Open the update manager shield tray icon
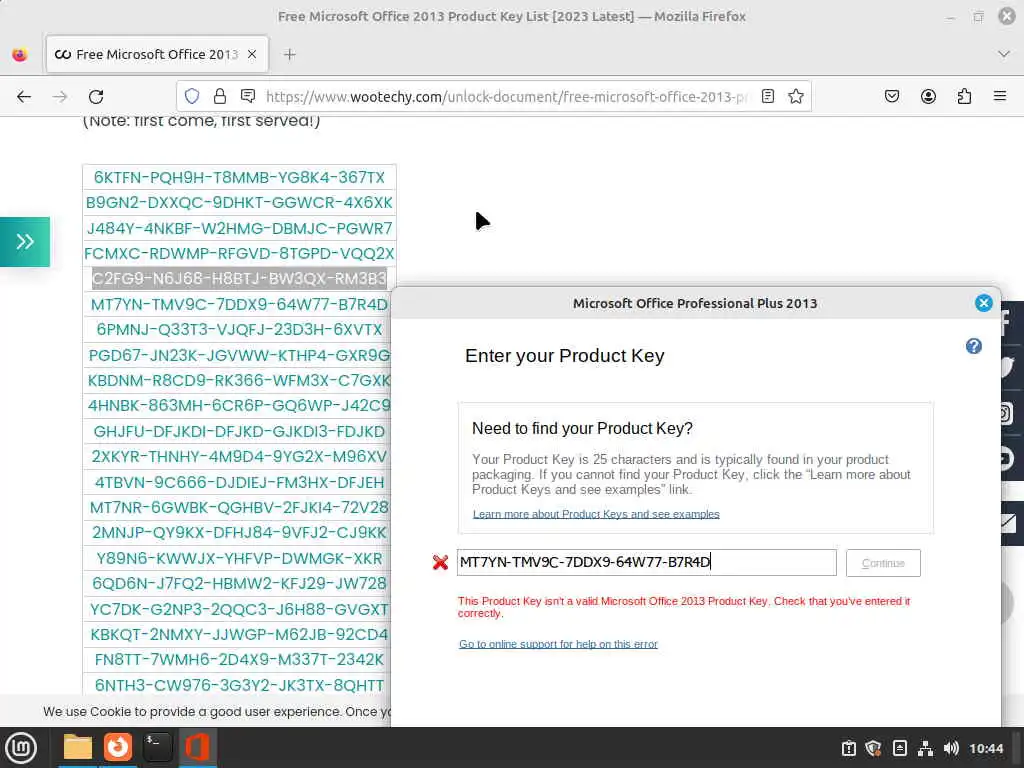The height and width of the screenshot is (768, 1024). click(874, 748)
